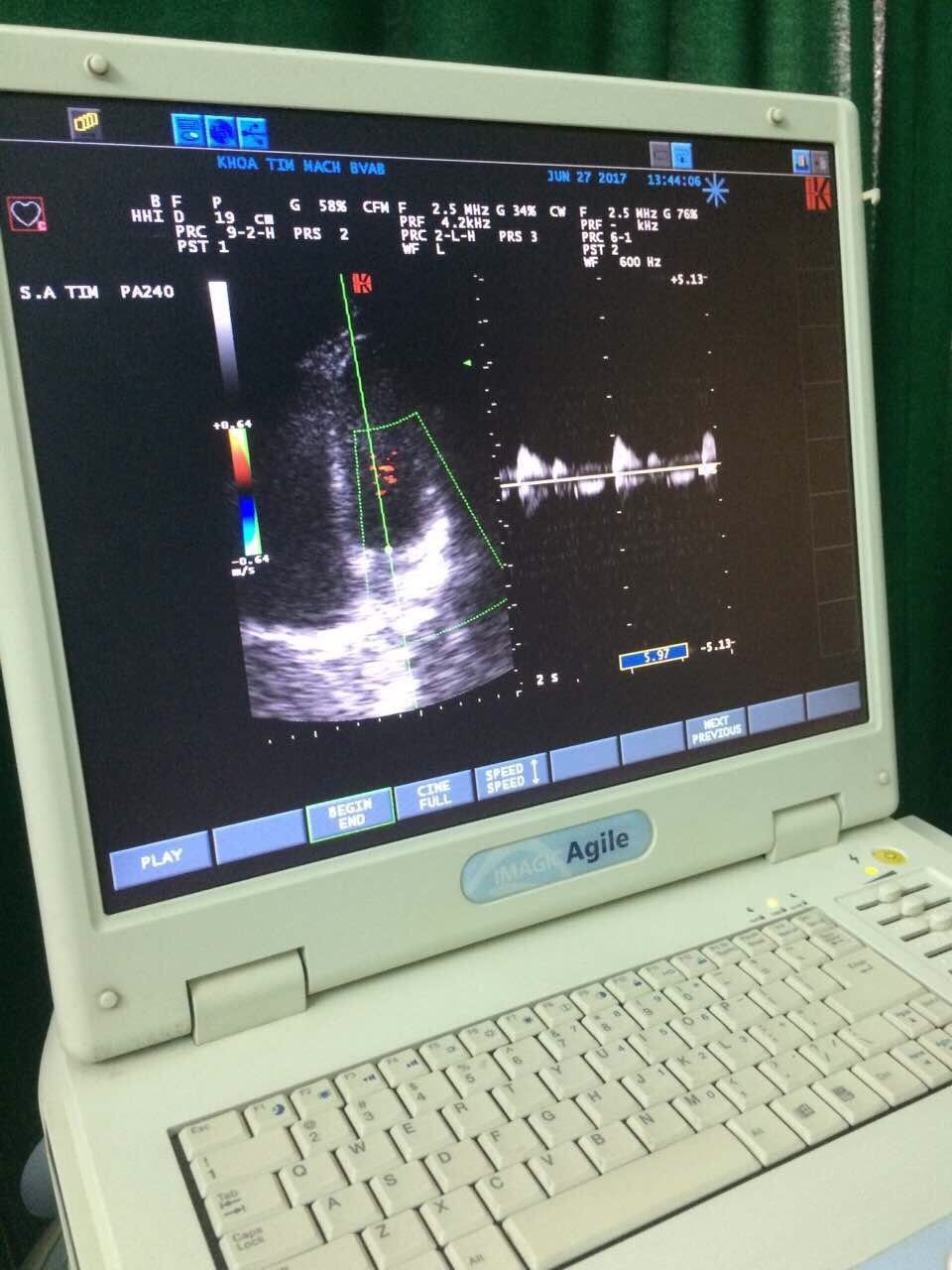The width and height of the screenshot is (952, 1270).
Task: Click the red Kontron K logo on right
Action: [817, 194]
